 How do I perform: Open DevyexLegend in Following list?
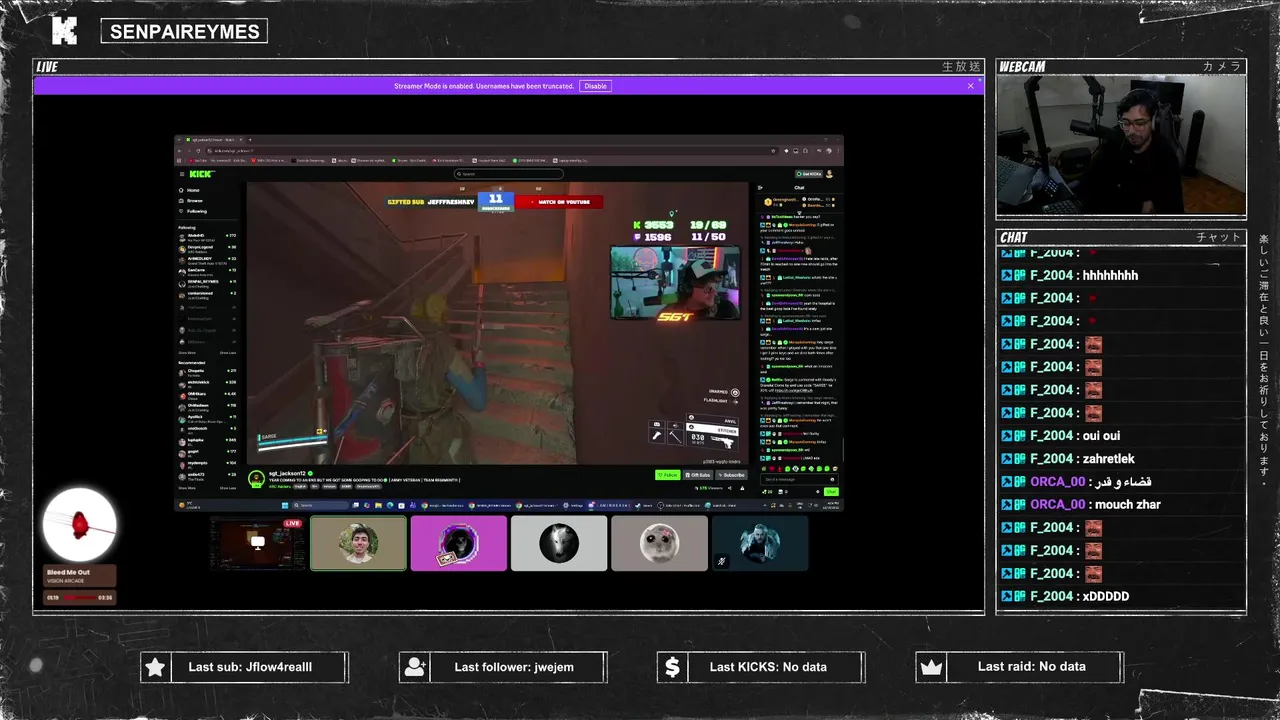[208, 249]
